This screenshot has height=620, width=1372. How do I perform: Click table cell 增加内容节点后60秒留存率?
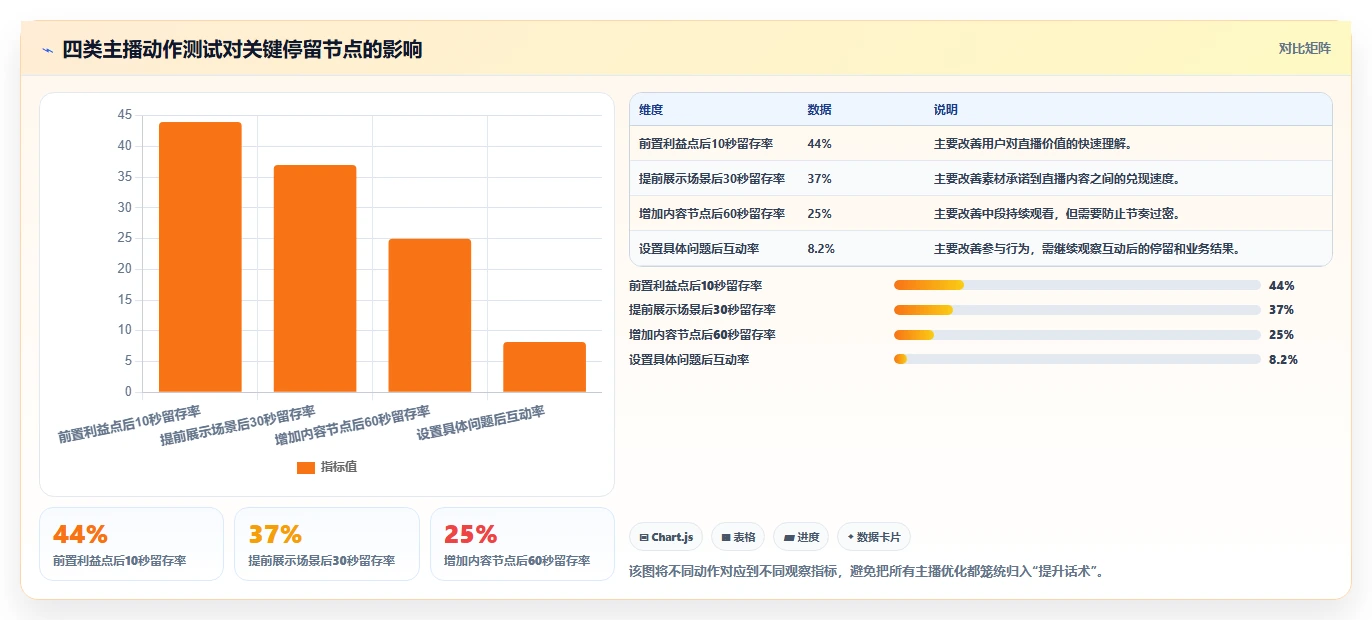click(712, 214)
